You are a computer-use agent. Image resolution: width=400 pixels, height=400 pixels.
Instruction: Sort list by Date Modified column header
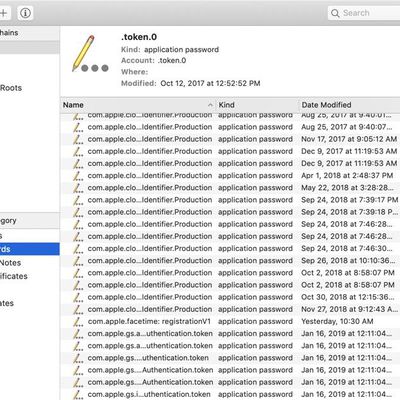point(349,105)
